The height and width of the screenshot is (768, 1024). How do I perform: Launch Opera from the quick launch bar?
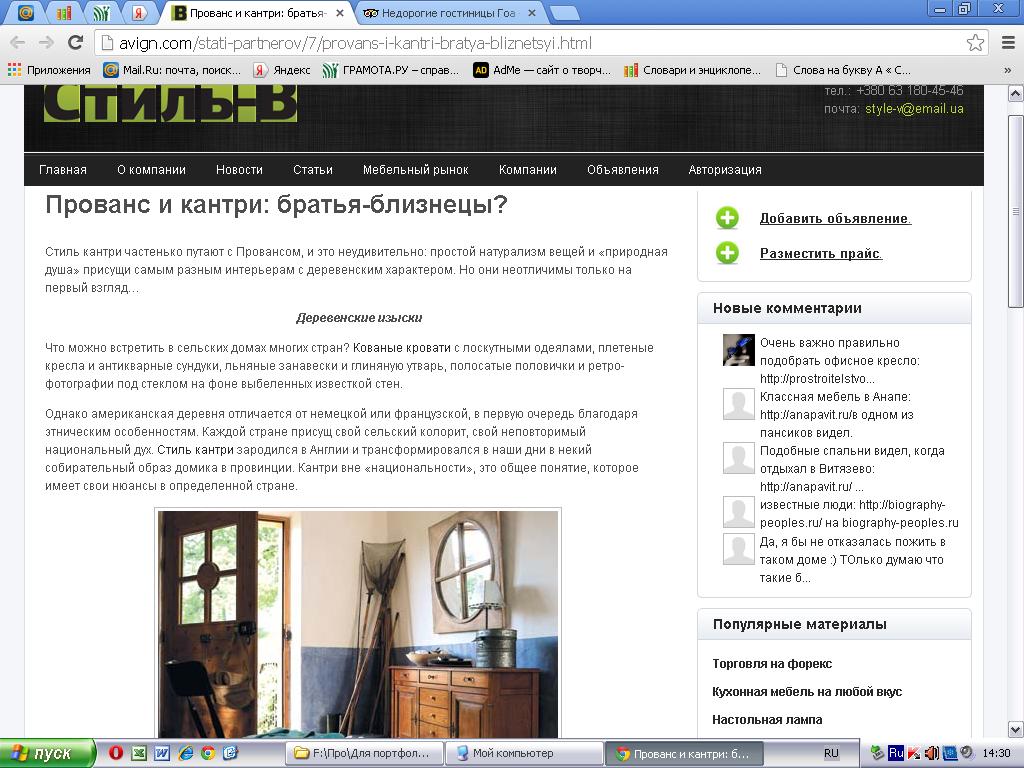(x=116, y=753)
